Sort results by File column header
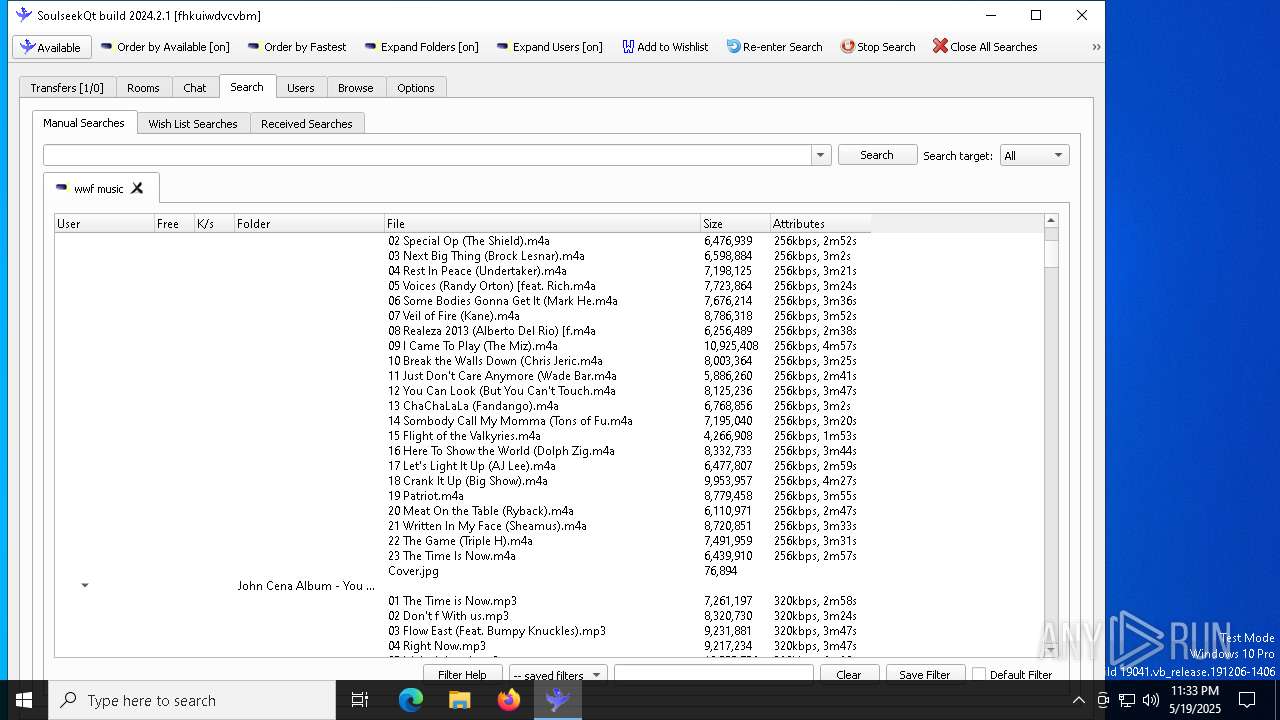The height and width of the screenshot is (720, 1280). pos(542,224)
